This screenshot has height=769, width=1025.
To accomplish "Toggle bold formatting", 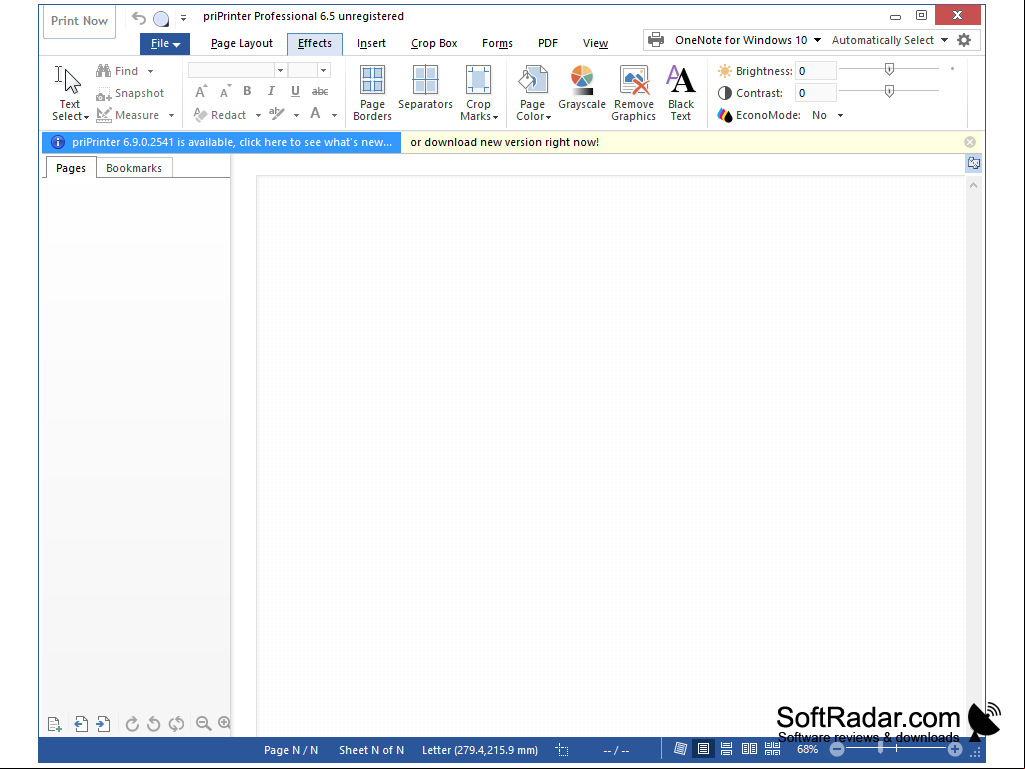I will (x=247, y=92).
